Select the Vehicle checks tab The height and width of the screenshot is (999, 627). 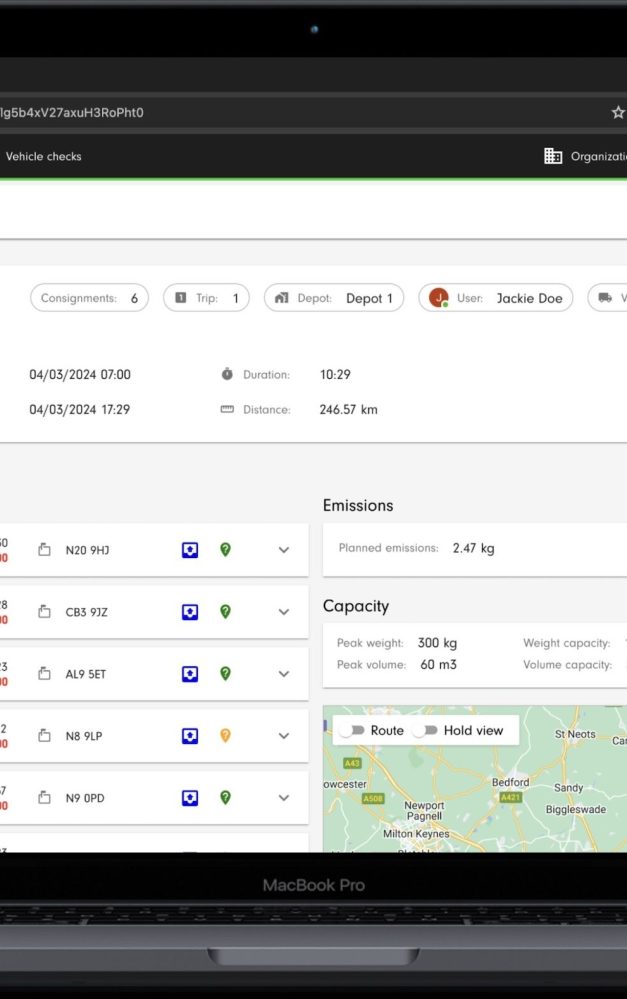pos(43,156)
